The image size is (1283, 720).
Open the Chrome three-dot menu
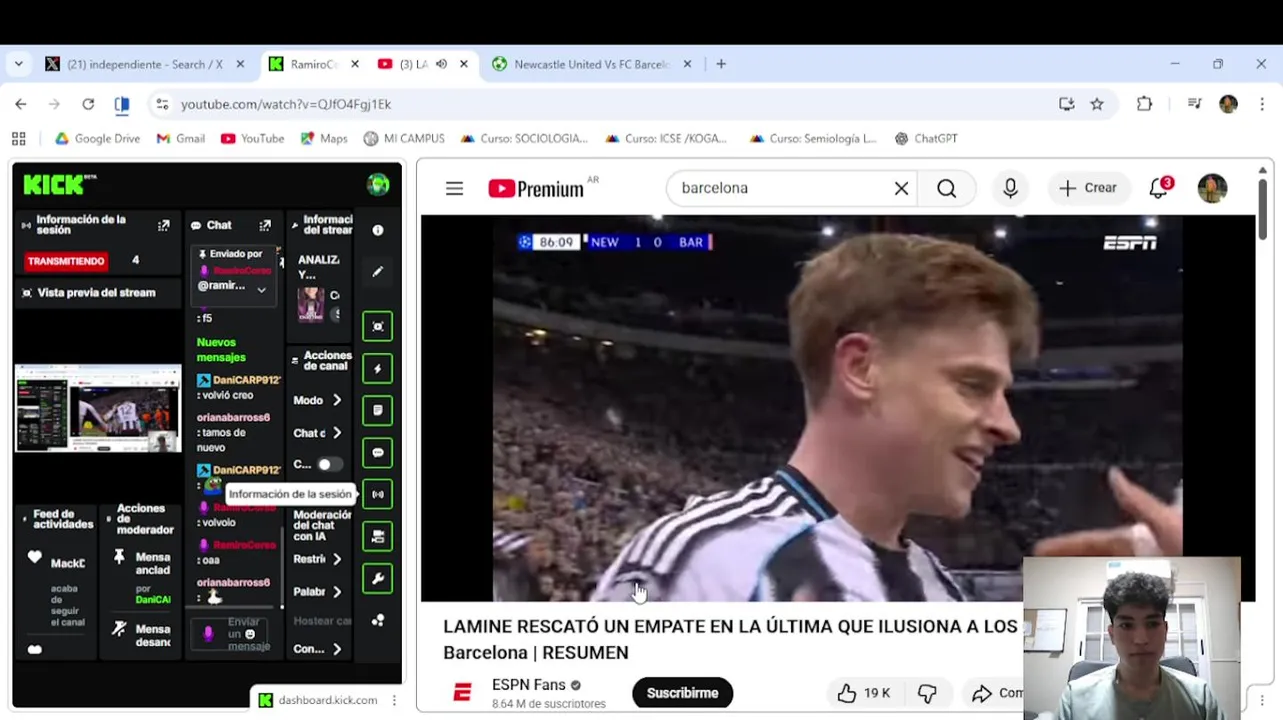1262,104
